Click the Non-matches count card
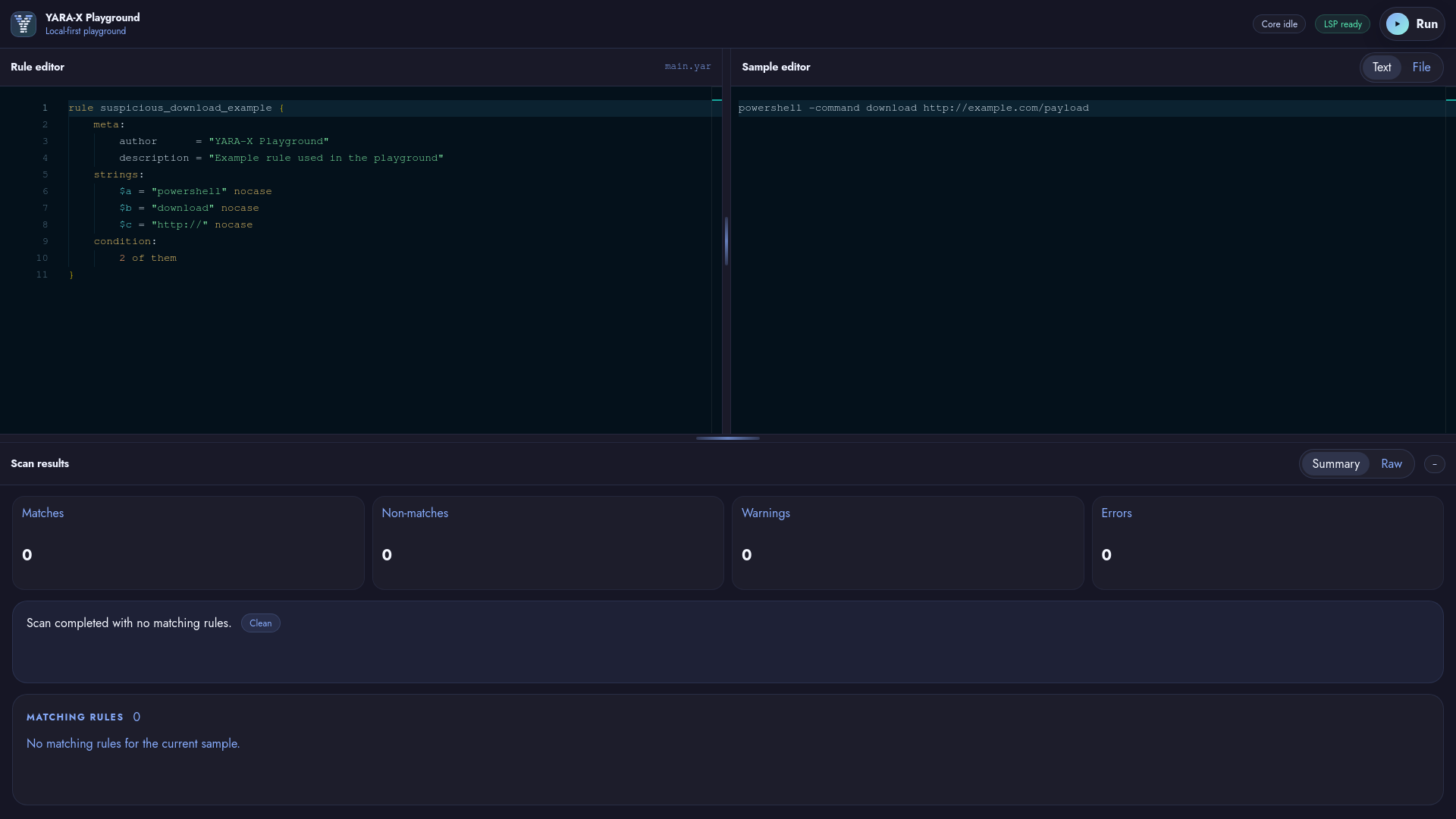1456x819 pixels. (548, 543)
